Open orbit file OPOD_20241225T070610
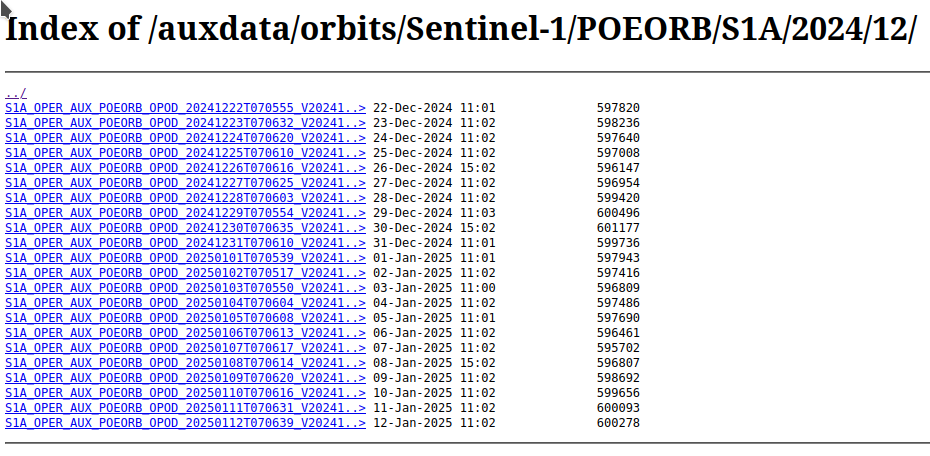This screenshot has height=456, width=930. [x=185, y=153]
